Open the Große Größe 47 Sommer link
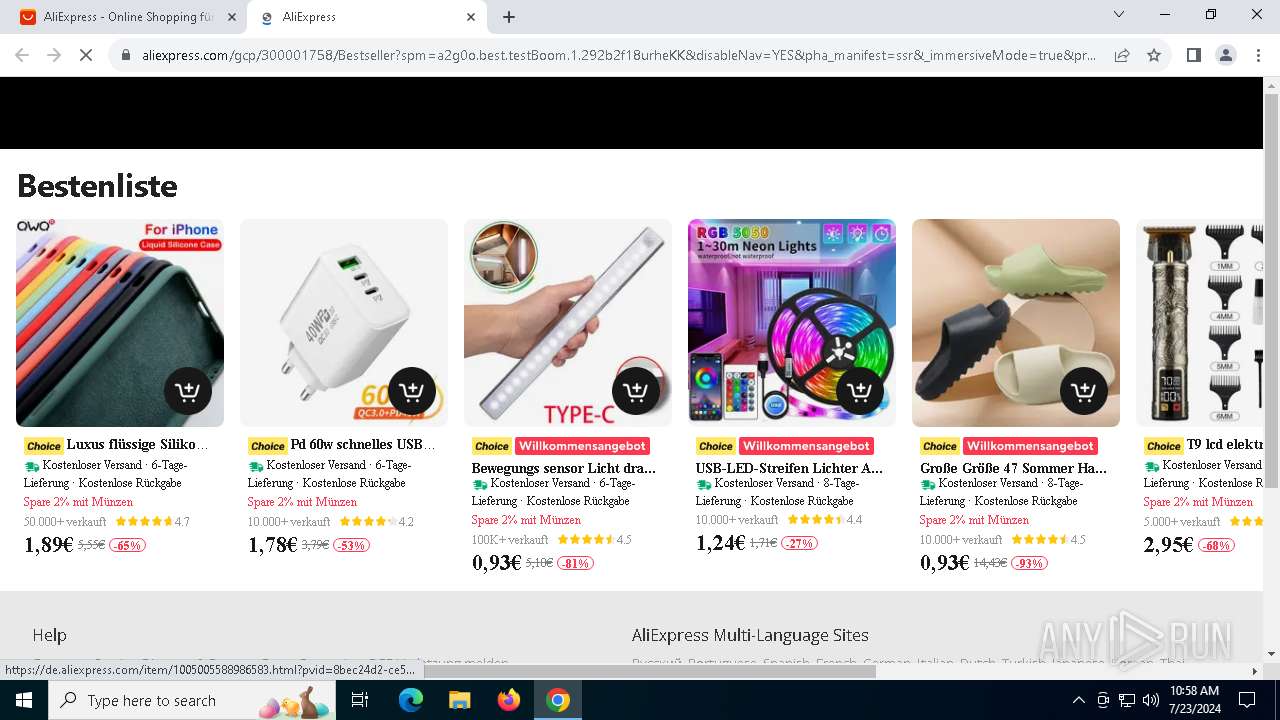Screen dimensions: 1280x720 pos(1013,468)
